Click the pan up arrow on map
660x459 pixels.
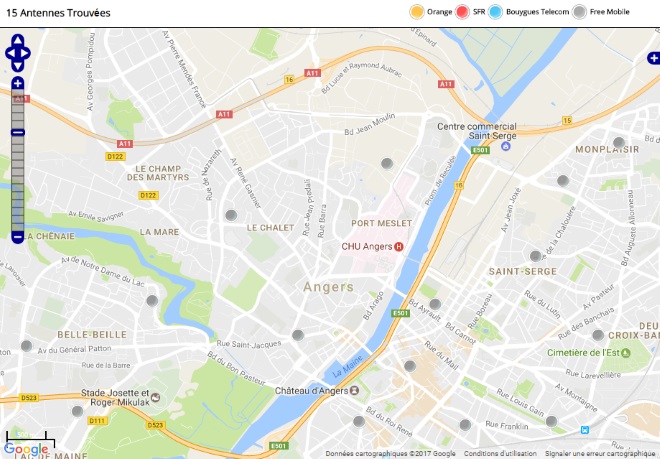(x=18, y=40)
